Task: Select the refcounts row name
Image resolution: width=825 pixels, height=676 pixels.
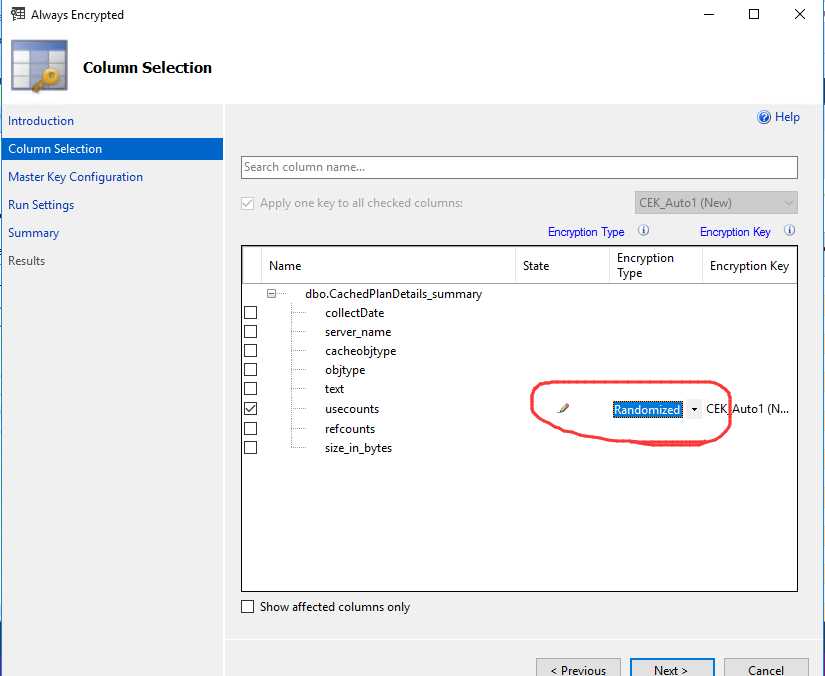Action: click(350, 429)
